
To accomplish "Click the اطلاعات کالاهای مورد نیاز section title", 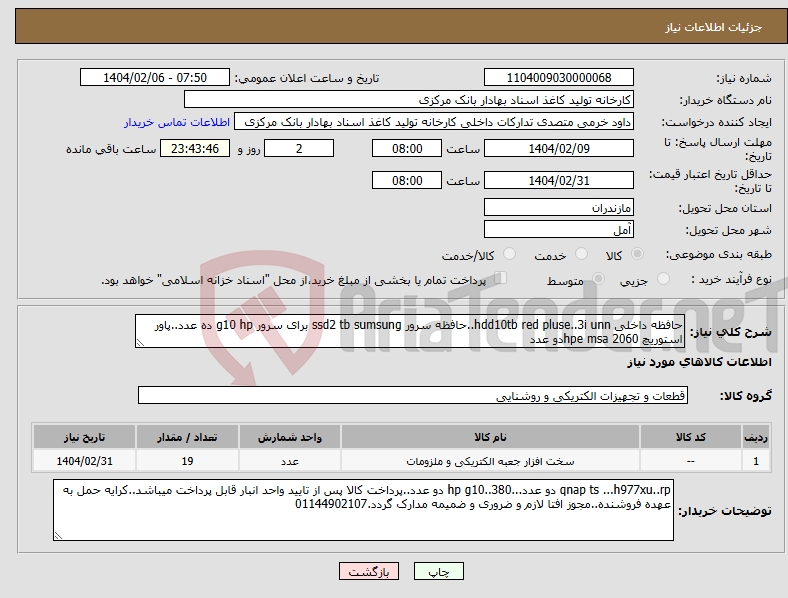I will click(699, 362).
